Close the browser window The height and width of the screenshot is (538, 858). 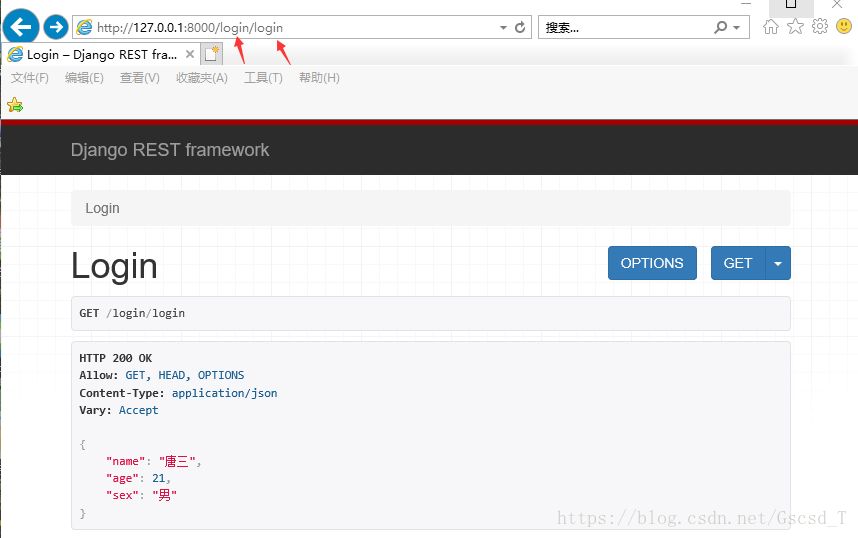(837, 4)
